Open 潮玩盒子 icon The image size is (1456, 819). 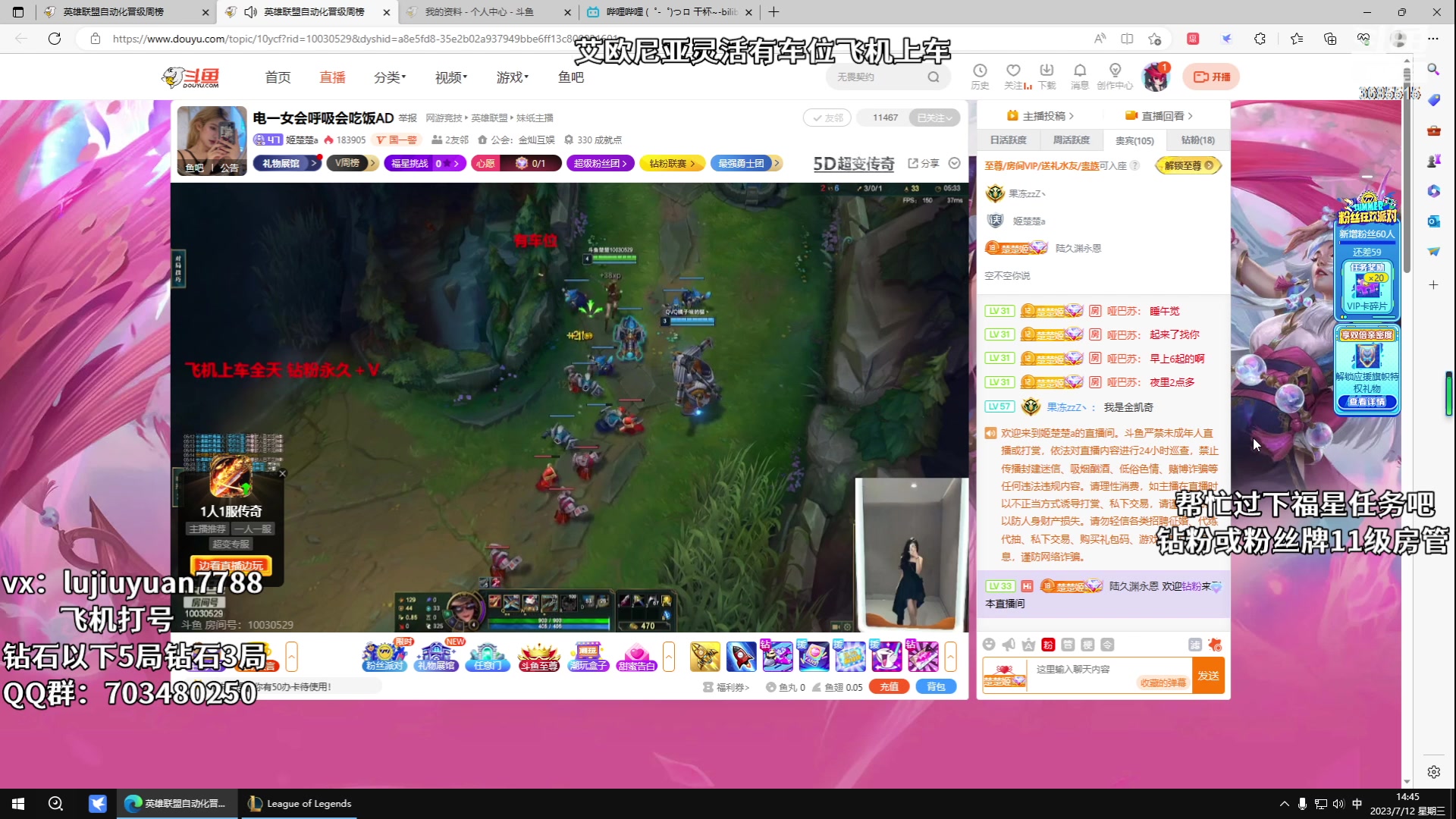(x=589, y=656)
